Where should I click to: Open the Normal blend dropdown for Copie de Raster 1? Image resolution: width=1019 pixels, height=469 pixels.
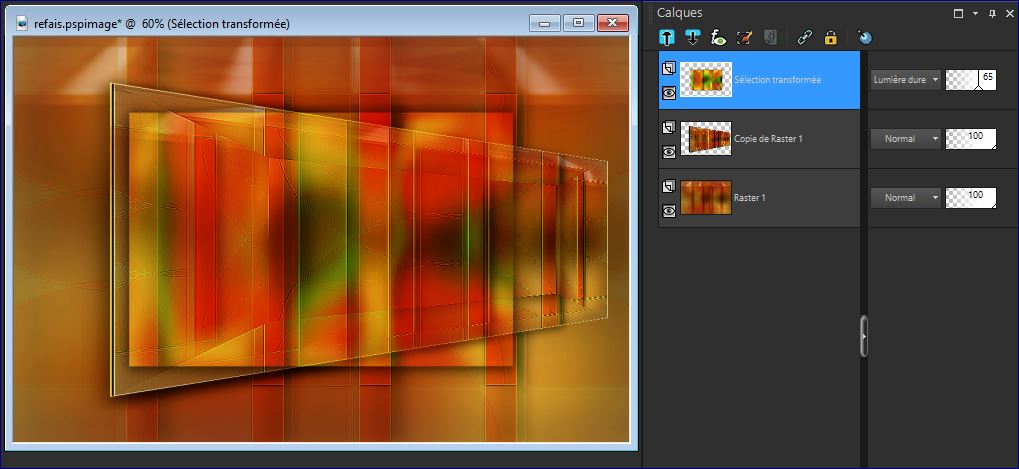[x=905, y=139]
